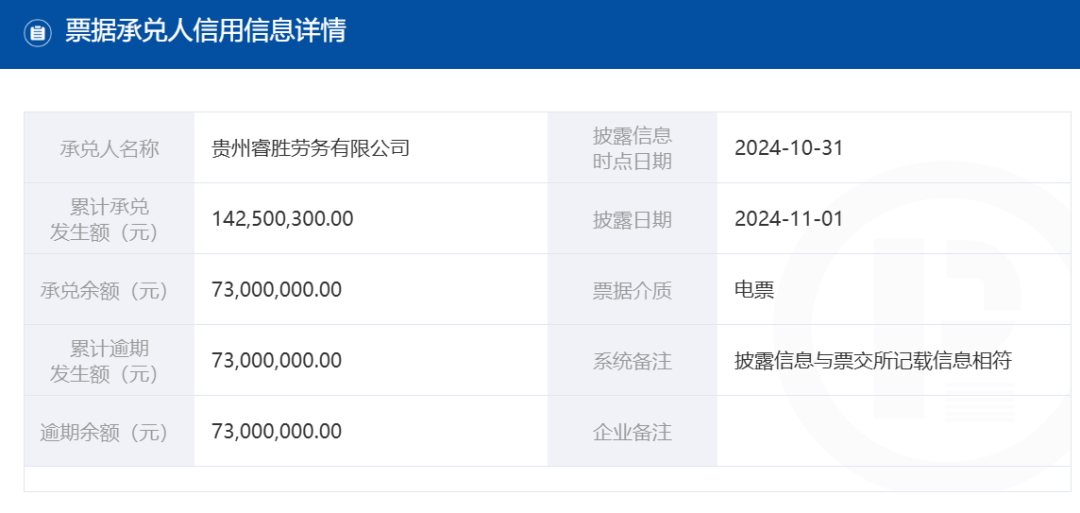This screenshot has height=513, width=1080.
Task: Click the document icon in header
Action: coord(38,33)
